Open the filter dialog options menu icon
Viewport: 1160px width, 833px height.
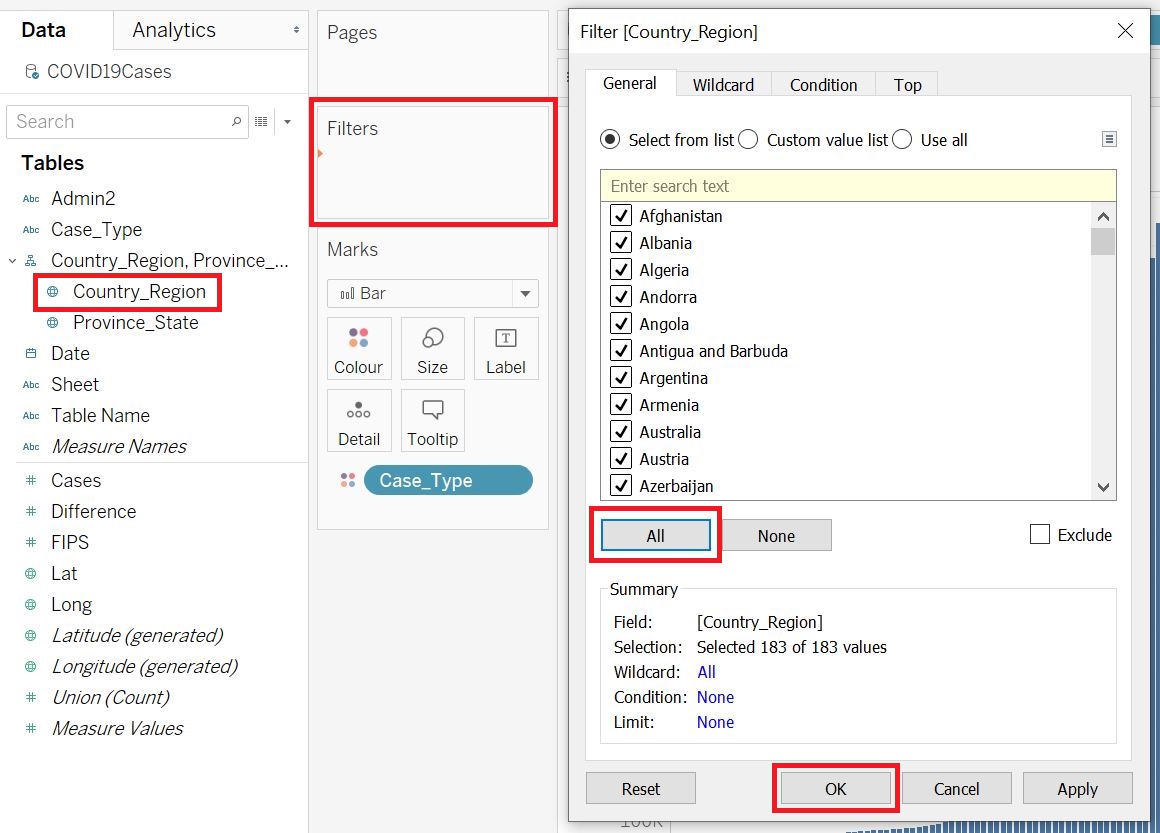(x=1109, y=139)
